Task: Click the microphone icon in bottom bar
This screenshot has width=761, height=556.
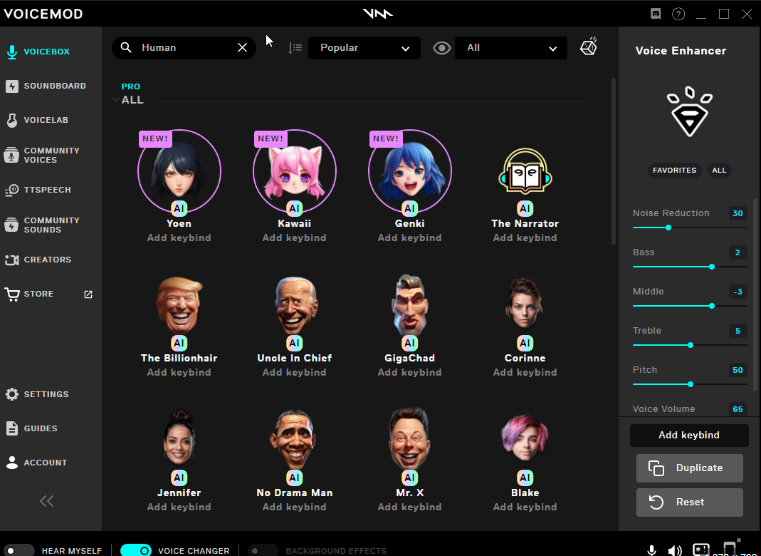Action: [x=652, y=550]
